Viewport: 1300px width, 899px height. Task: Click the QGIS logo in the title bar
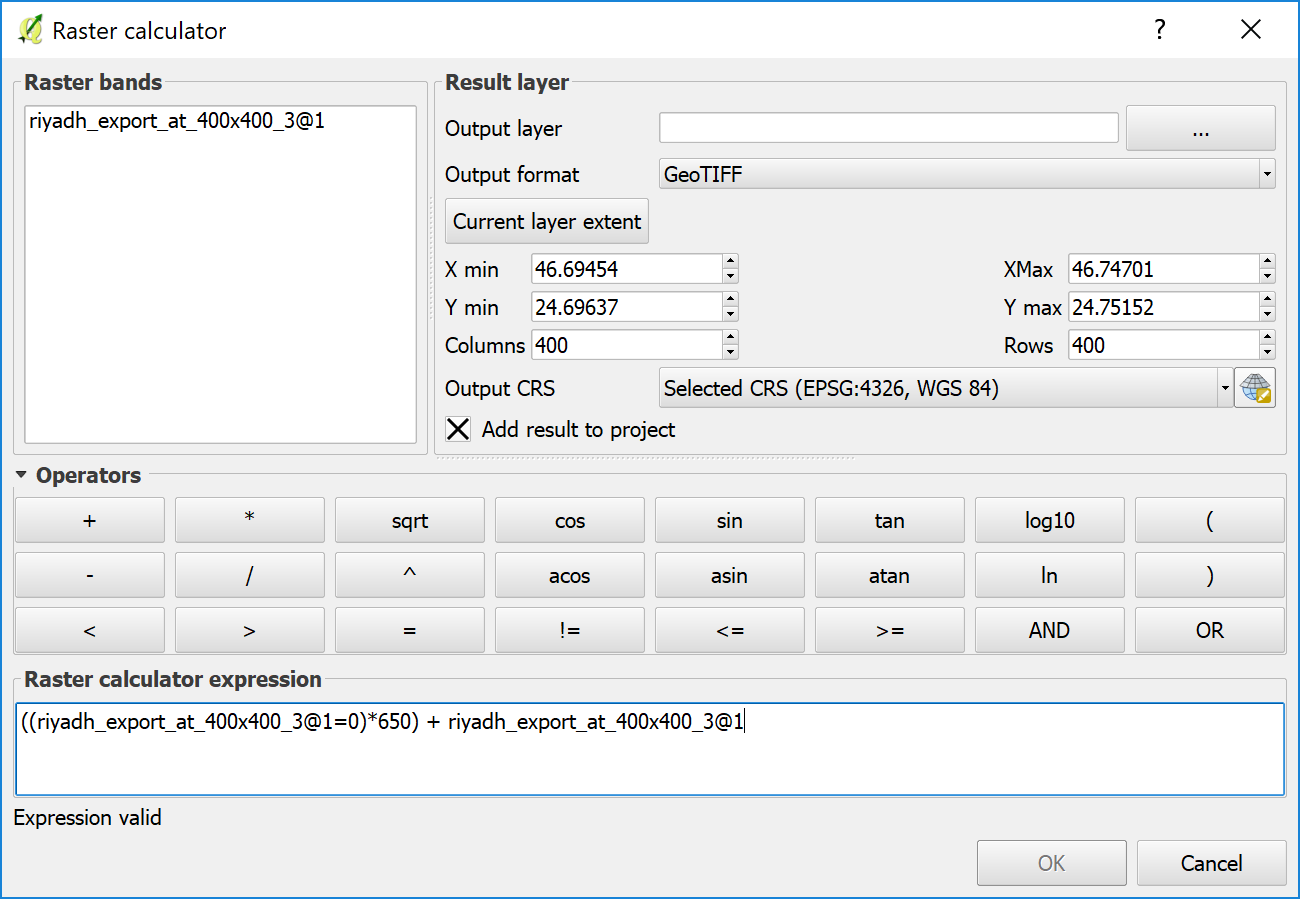point(28,30)
